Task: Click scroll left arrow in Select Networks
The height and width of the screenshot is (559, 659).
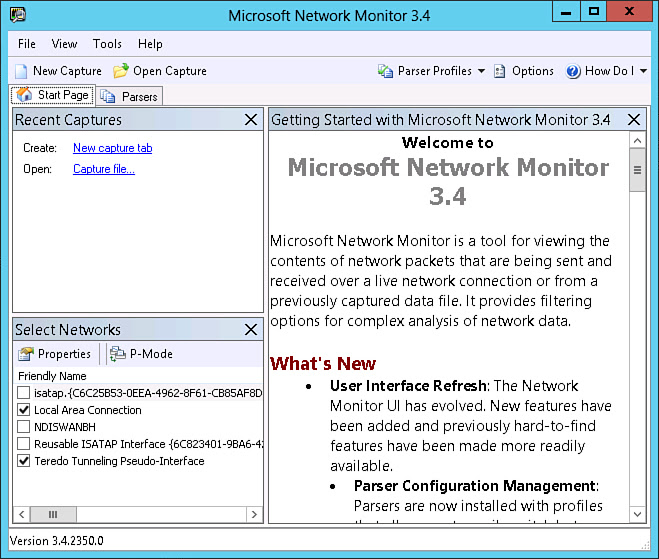Action: (22, 514)
